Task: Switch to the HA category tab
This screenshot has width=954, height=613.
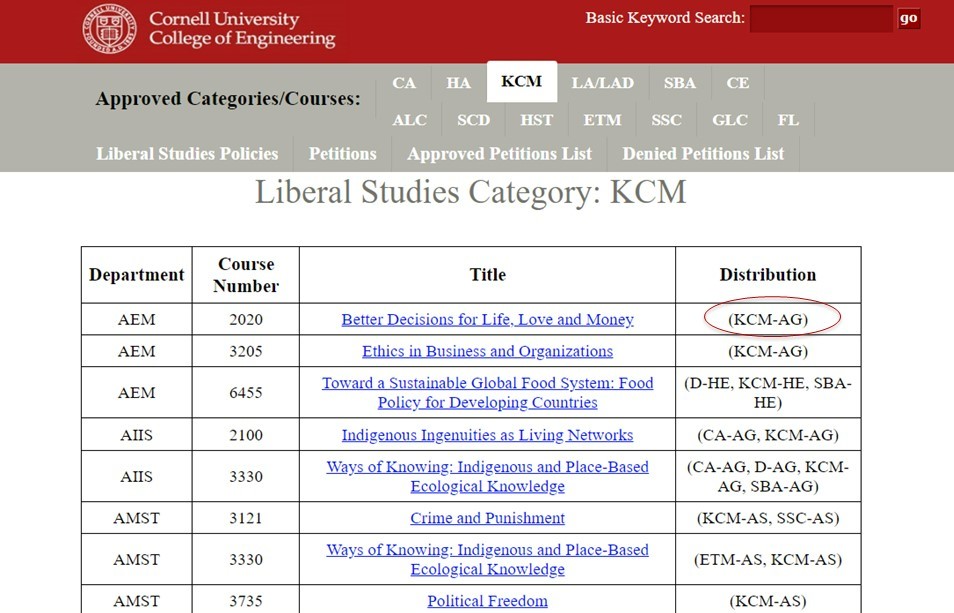Action: coord(458,83)
